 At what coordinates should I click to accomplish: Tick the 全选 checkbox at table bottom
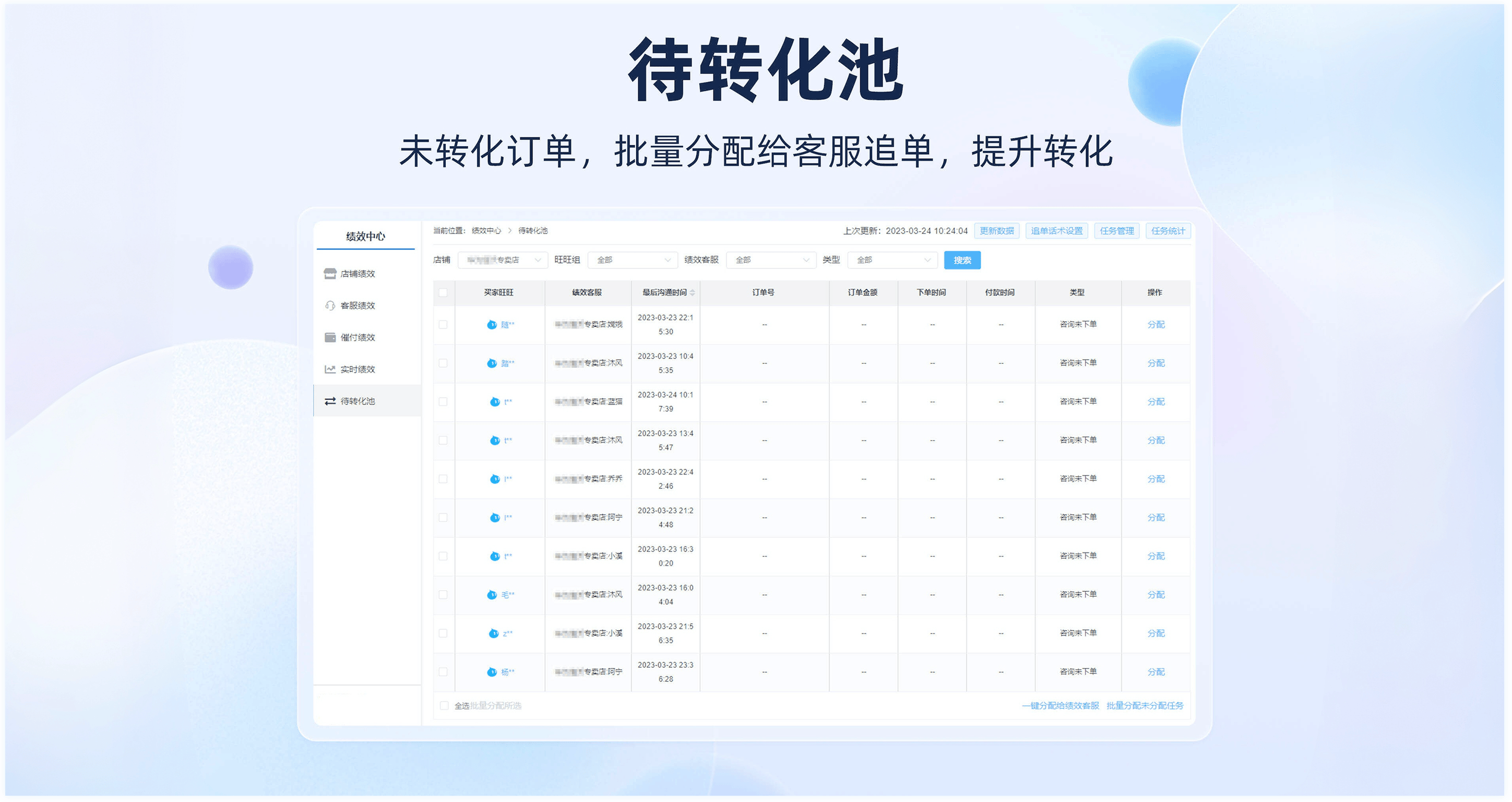[444, 706]
